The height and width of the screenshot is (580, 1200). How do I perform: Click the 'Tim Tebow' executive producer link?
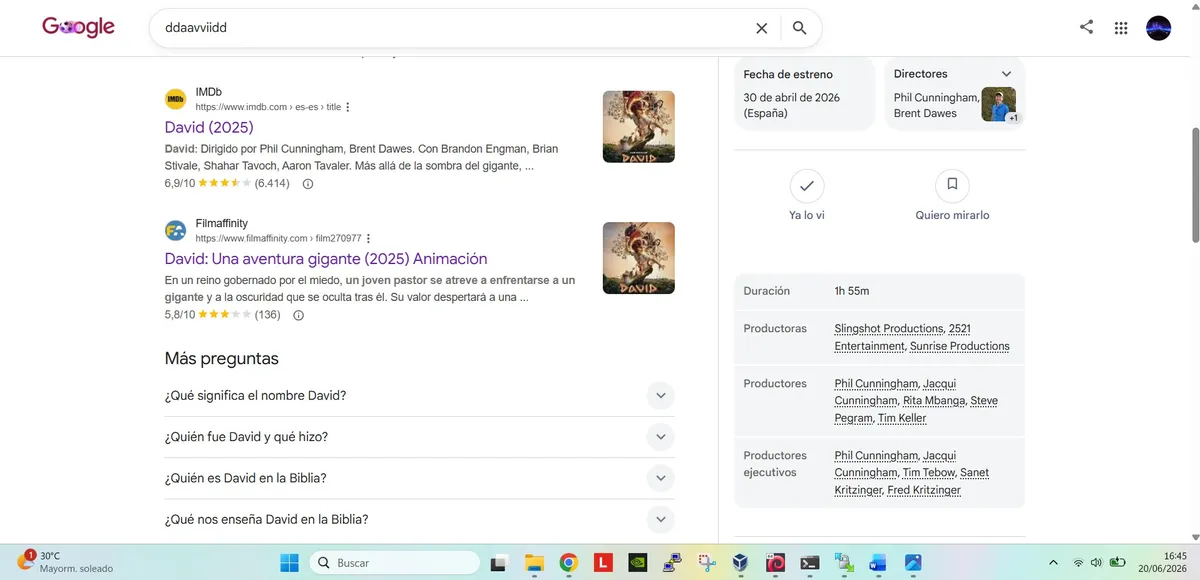pyautogui.click(x=929, y=472)
